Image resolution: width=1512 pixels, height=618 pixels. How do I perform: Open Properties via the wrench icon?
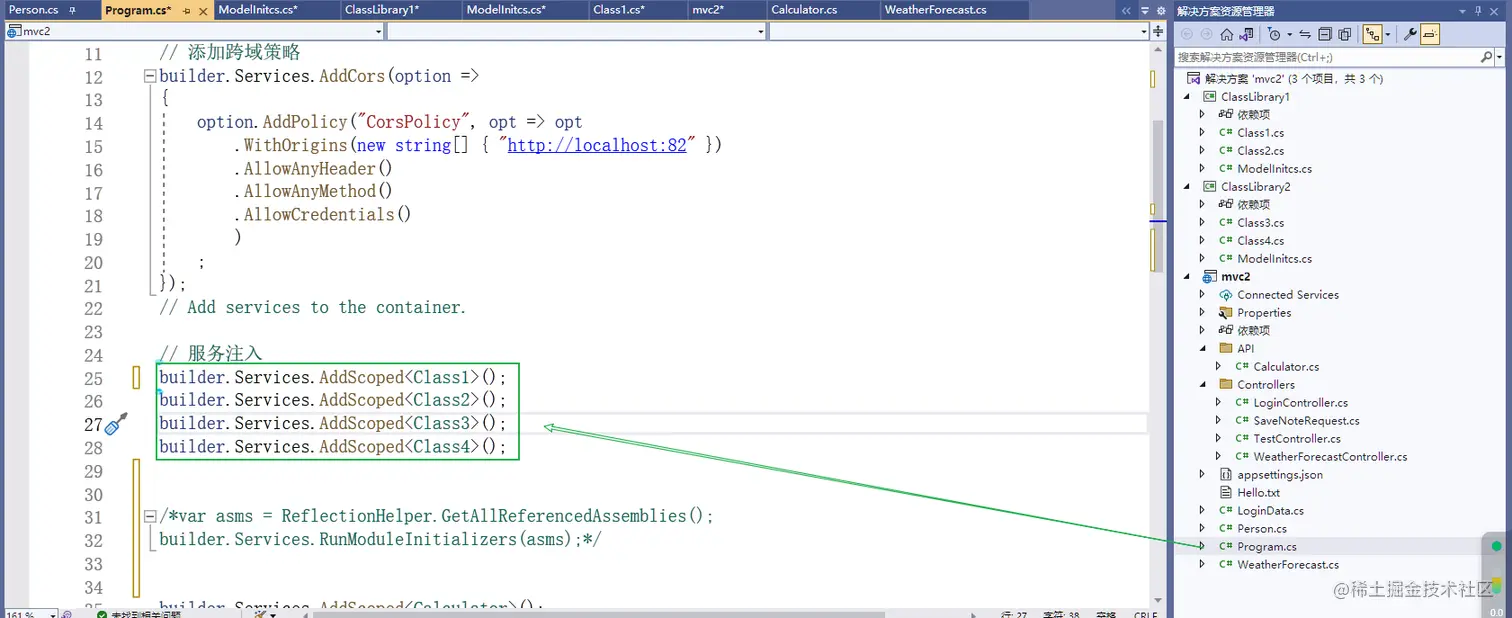pyautogui.click(x=1410, y=34)
